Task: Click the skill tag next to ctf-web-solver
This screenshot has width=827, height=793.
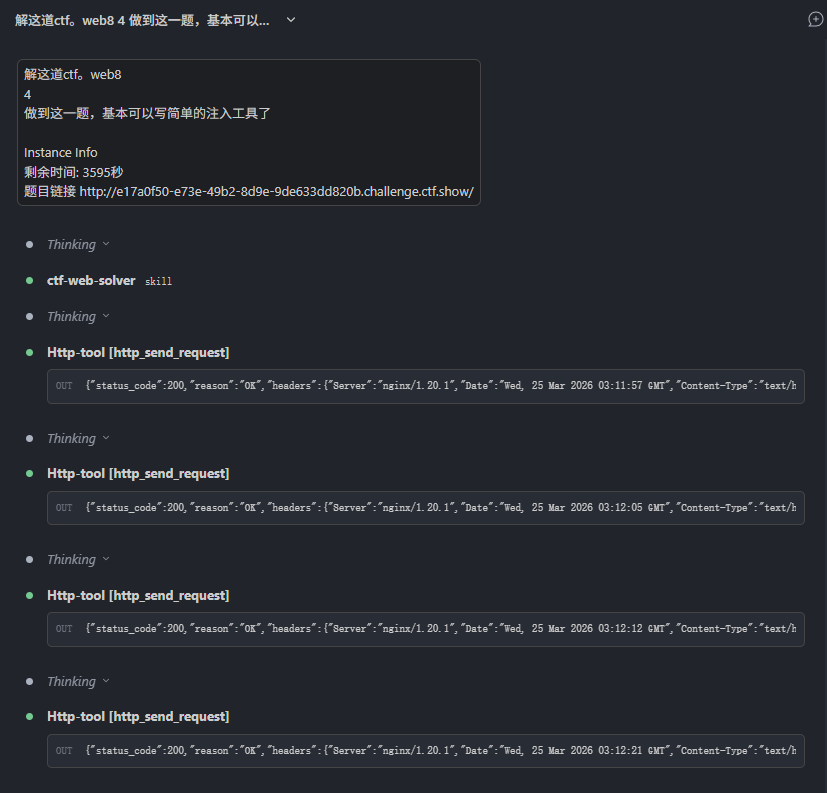Action: (x=158, y=281)
